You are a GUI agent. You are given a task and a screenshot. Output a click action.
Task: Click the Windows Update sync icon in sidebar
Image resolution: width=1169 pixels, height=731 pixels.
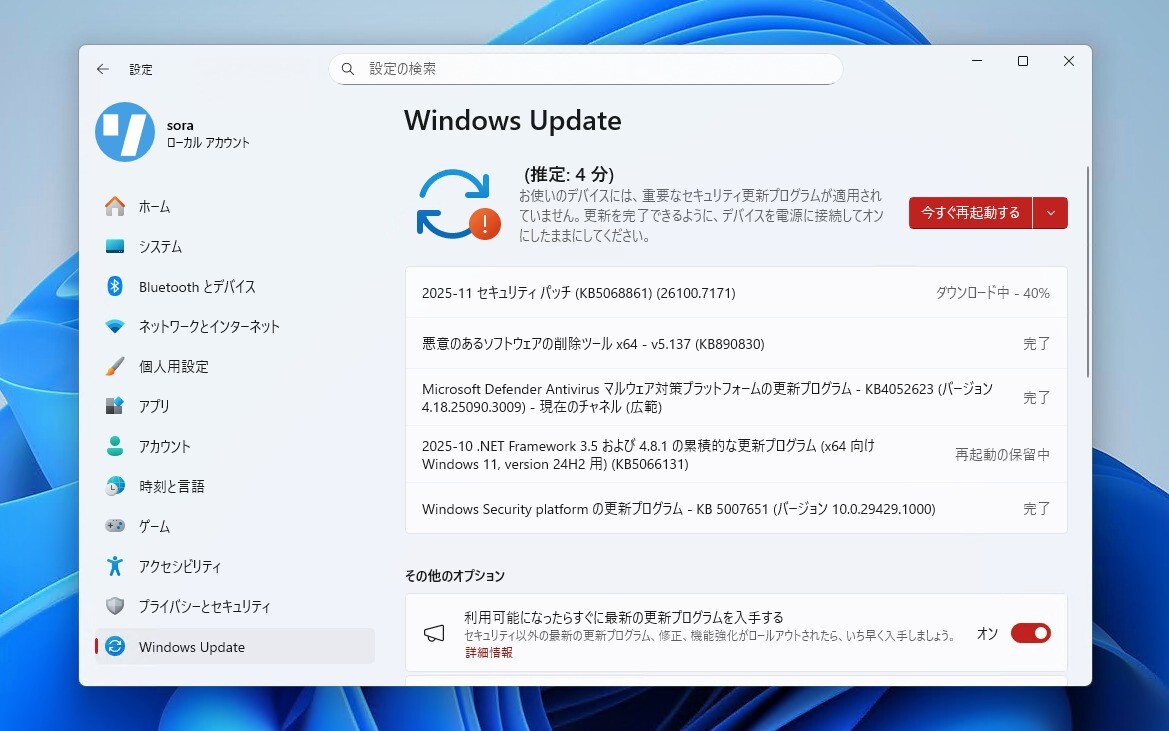pyautogui.click(x=115, y=646)
